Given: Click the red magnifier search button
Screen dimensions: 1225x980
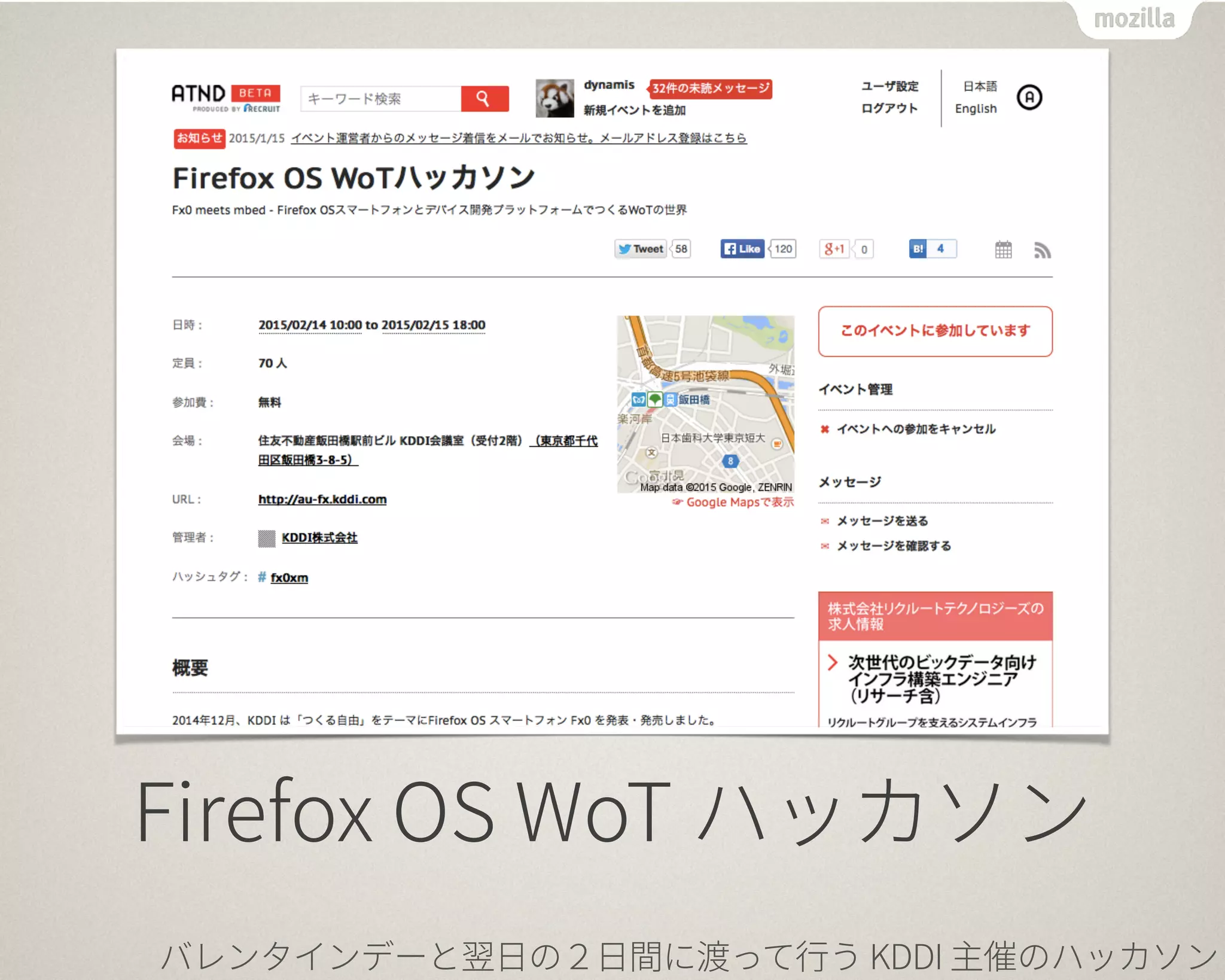Looking at the screenshot, I should click(x=484, y=99).
